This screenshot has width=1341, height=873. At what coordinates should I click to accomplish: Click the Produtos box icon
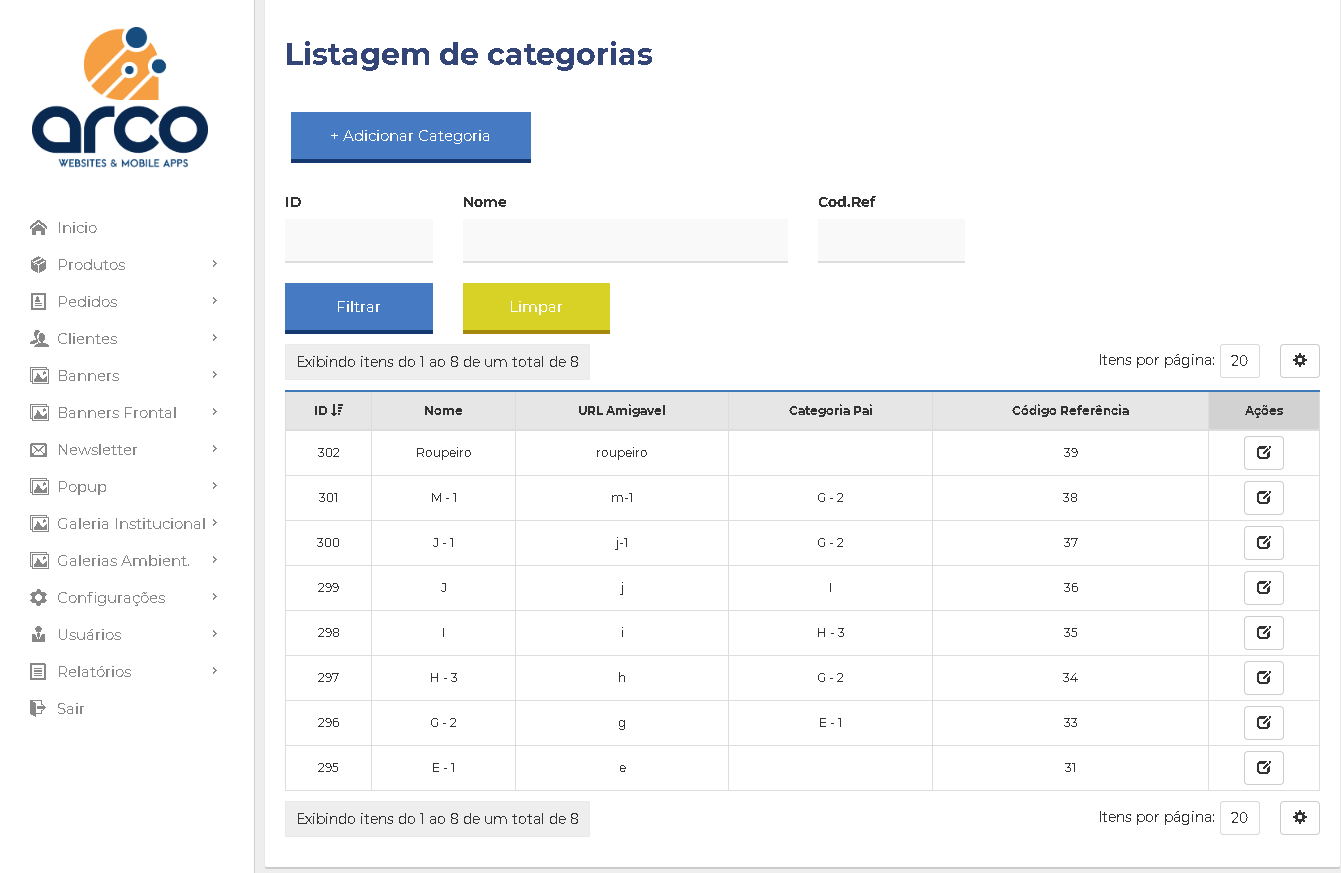coord(39,265)
